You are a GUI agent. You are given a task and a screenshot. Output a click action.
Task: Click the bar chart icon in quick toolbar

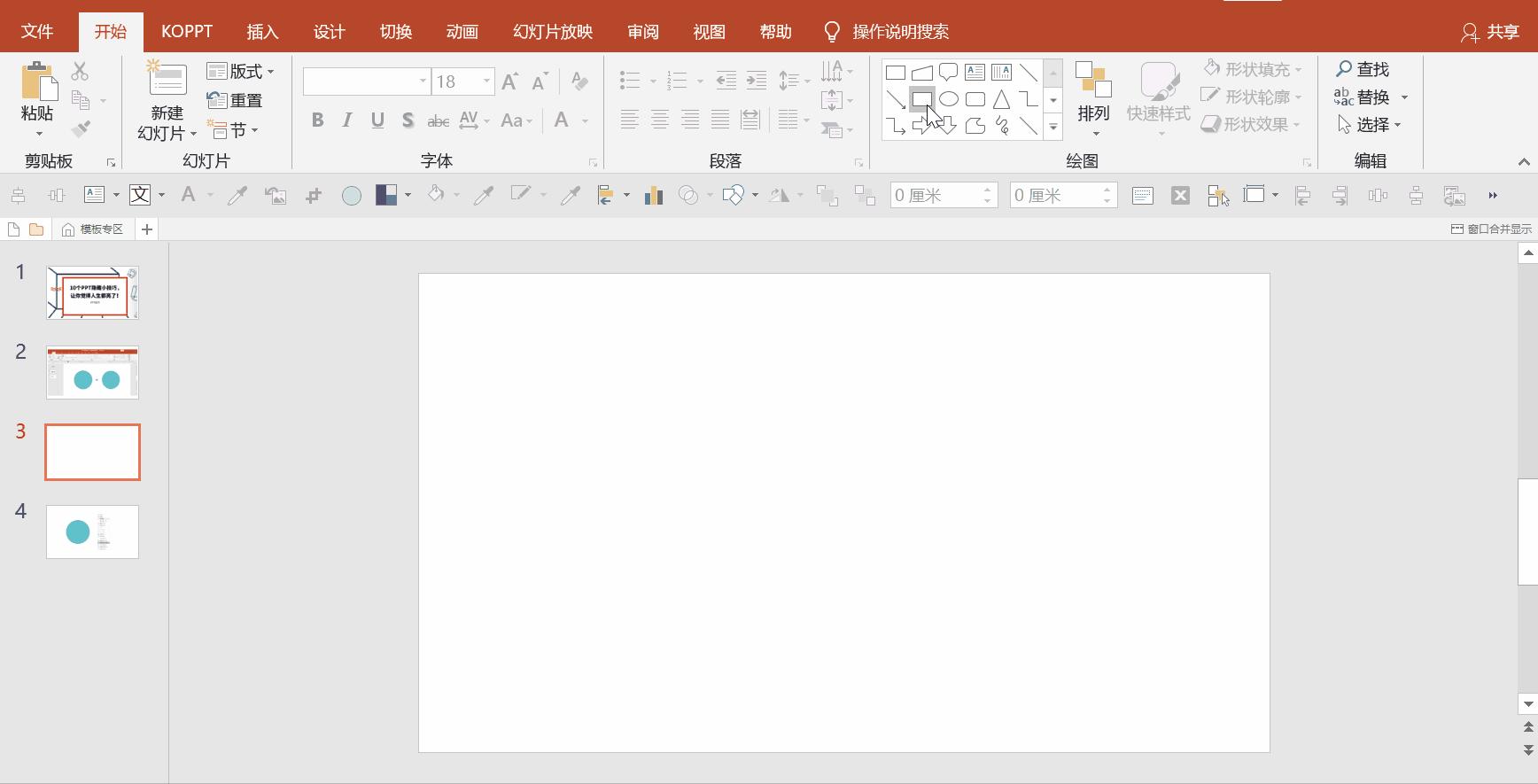(x=654, y=196)
